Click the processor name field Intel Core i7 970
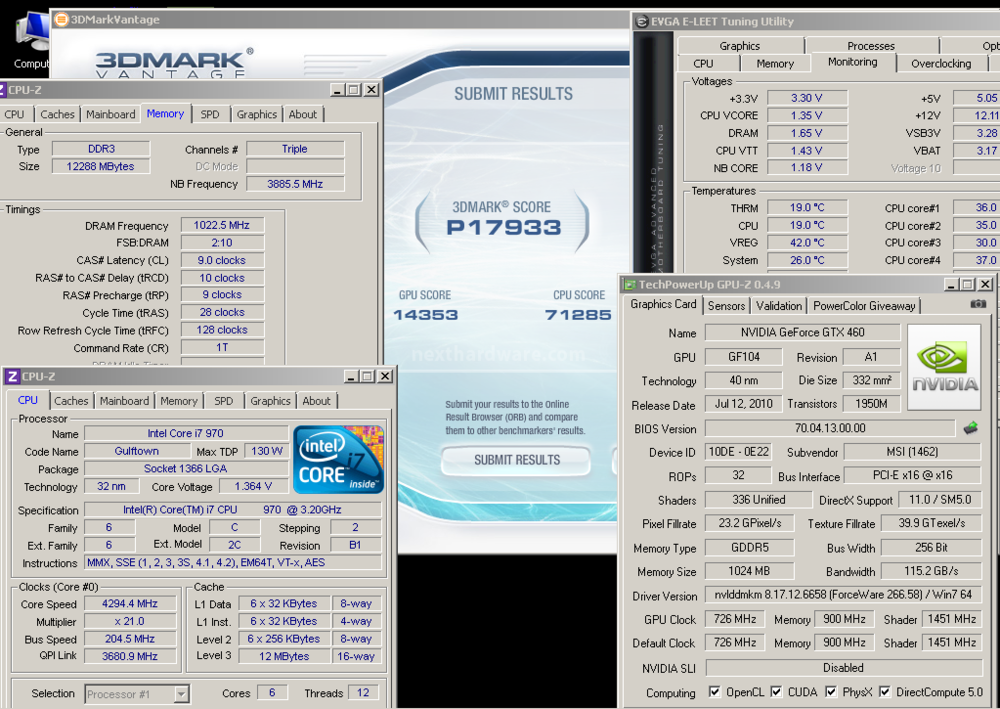Viewport: 1000px width, 709px height. pyautogui.click(x=186, y=434)
